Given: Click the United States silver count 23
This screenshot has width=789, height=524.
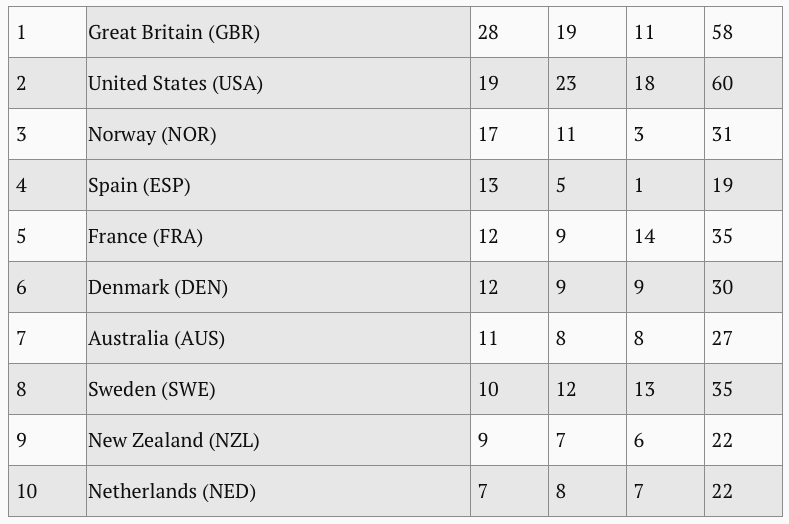Looking at the screenshot, I should tap(587, 83).
